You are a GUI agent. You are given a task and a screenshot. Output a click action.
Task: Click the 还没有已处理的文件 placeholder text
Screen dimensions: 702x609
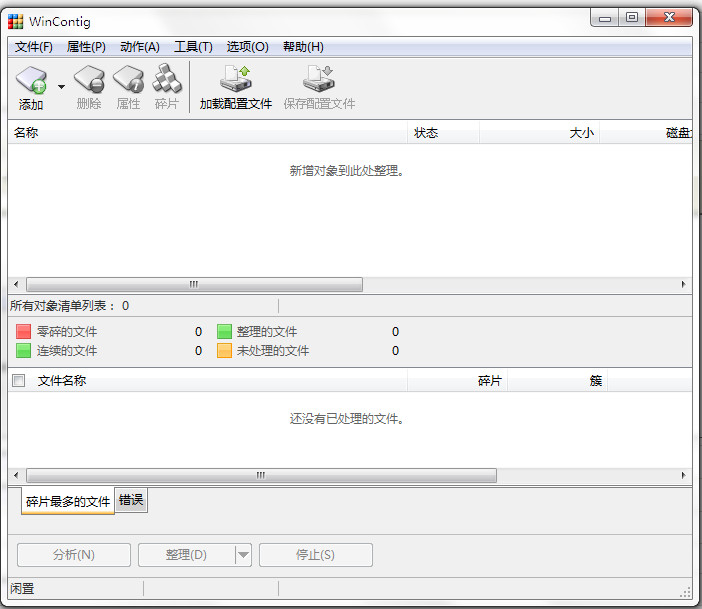[347, 419]
